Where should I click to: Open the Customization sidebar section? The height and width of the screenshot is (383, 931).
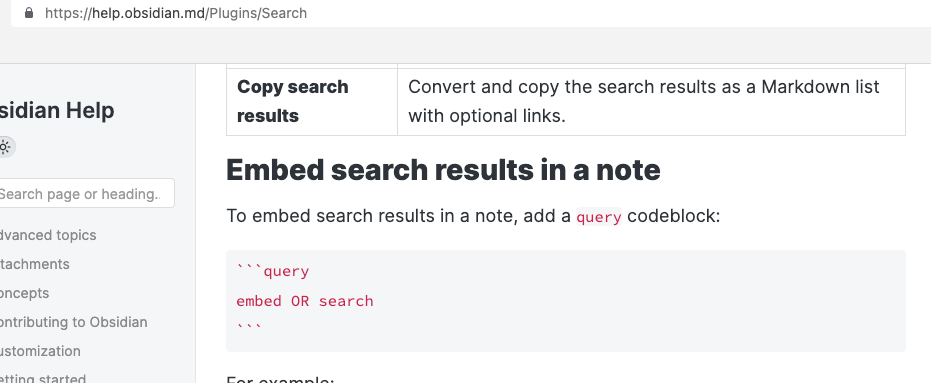click(x=40, y=352)
